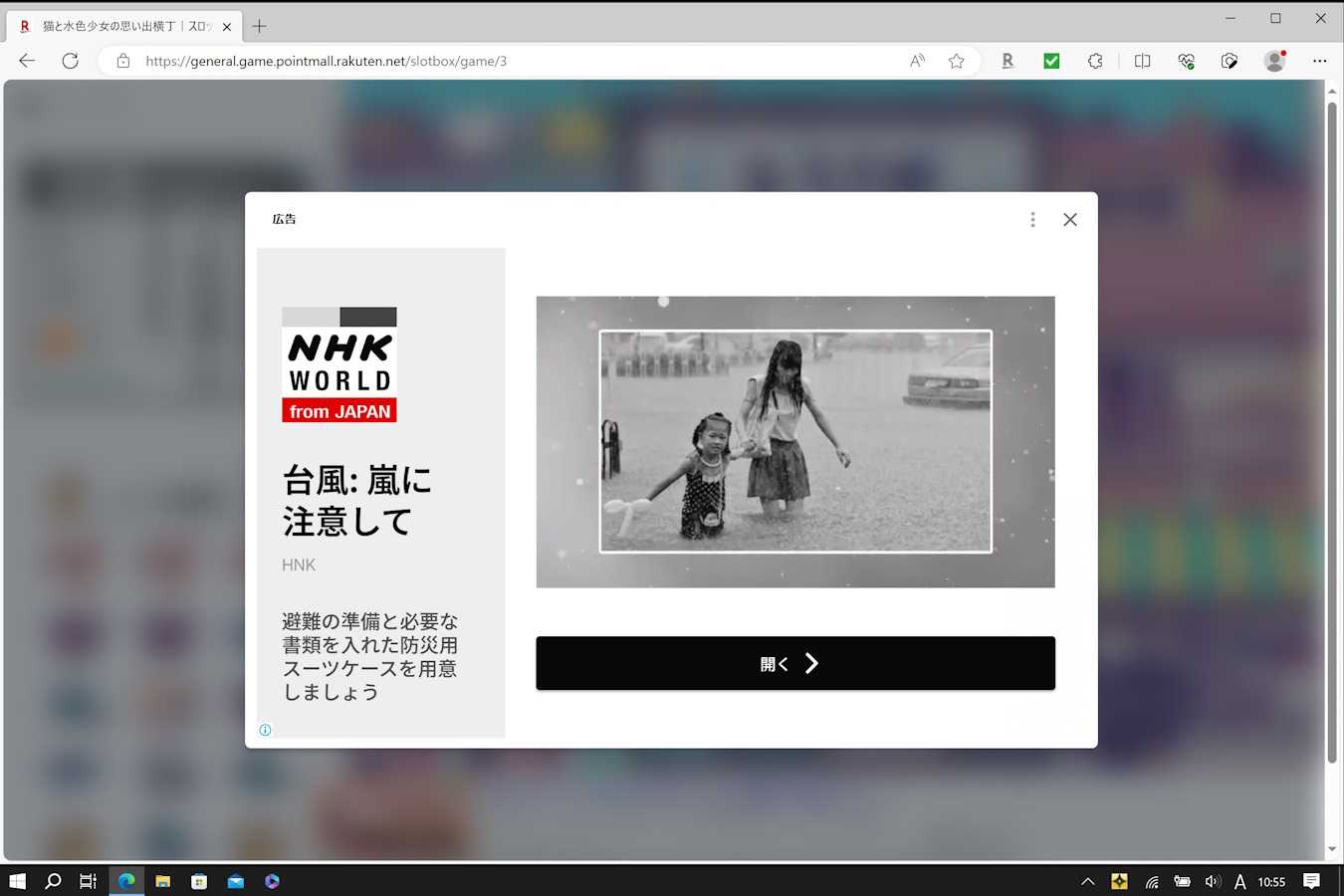
Task: Open the Rakuten extension icon
Action: pyautogui.click(x=1008, y=61)
